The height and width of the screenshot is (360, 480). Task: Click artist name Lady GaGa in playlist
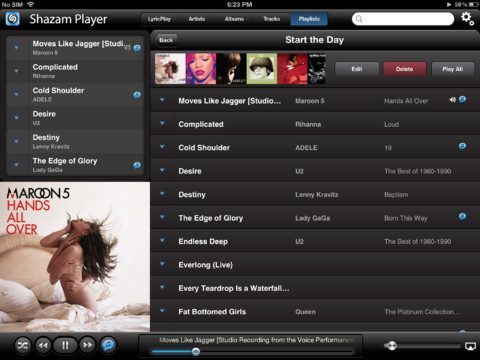pyautogui.click(x=312, y=218)
